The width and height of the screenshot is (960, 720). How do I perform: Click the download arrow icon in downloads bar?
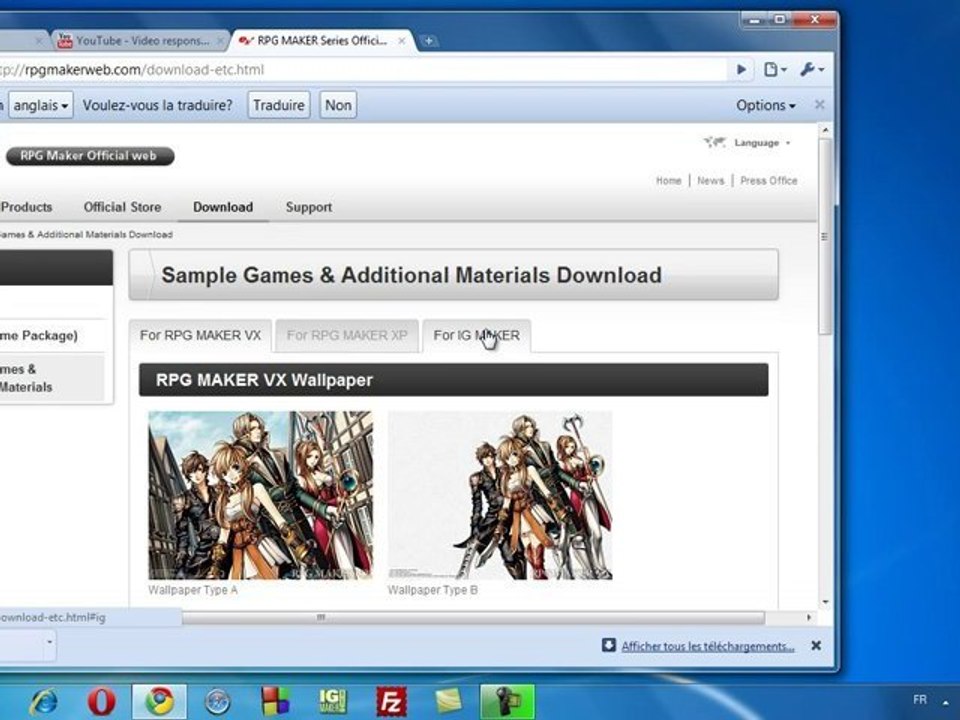[609, 645]
